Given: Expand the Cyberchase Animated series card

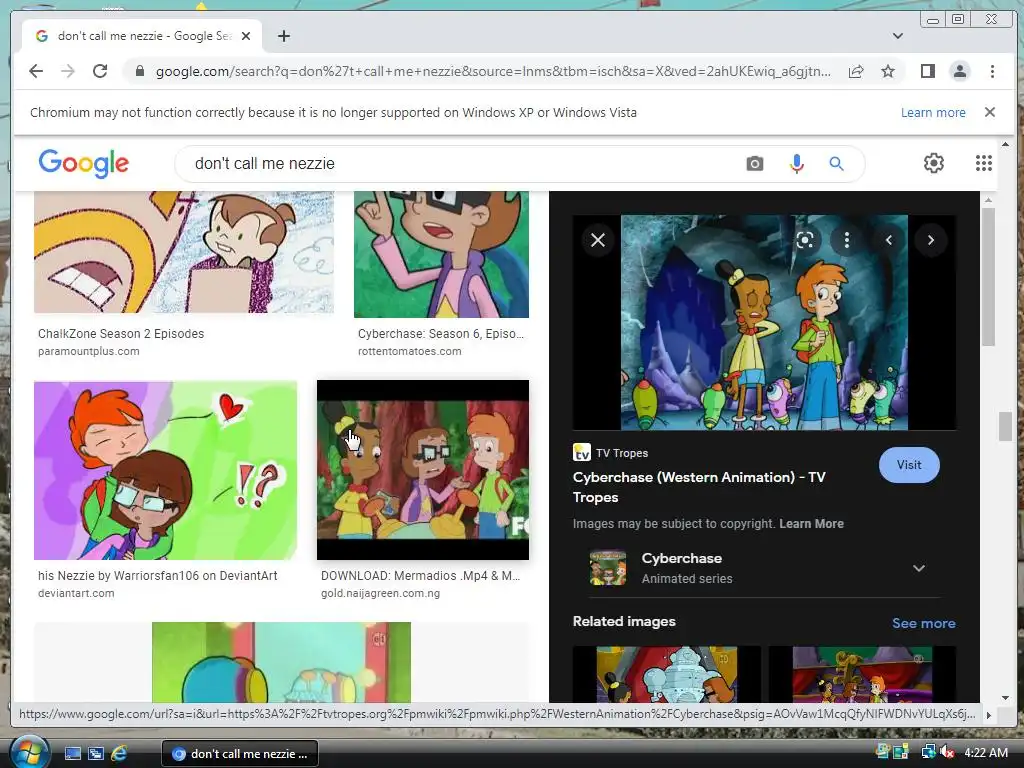Looking at the screenshot, I should click(x=918, y=568).
